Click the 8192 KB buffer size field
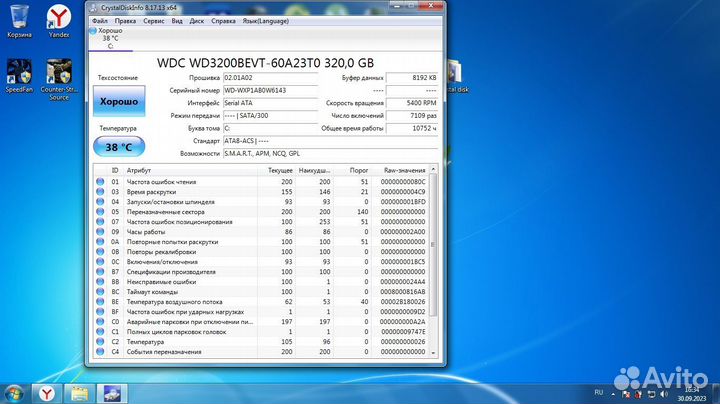 (412, 78)
